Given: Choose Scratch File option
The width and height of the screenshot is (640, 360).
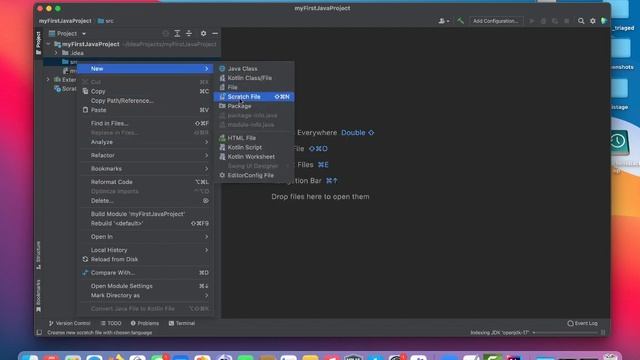Looking at the screenshot, I should tap(253, 97).
